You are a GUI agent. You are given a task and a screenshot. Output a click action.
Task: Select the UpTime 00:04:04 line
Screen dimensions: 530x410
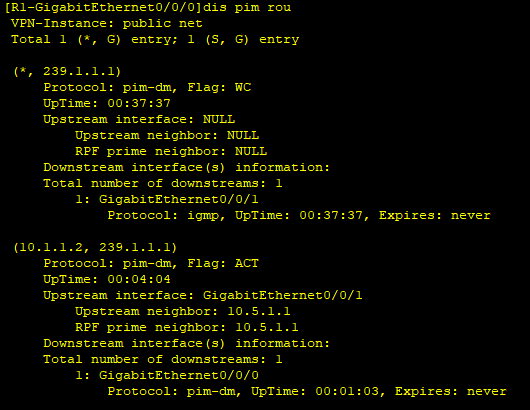[x=107, y=279]
